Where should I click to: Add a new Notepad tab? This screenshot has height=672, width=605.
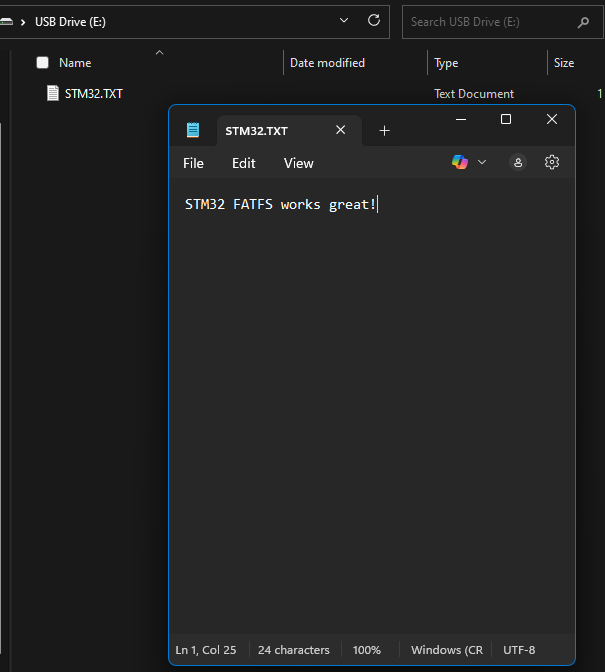point(384,131)
